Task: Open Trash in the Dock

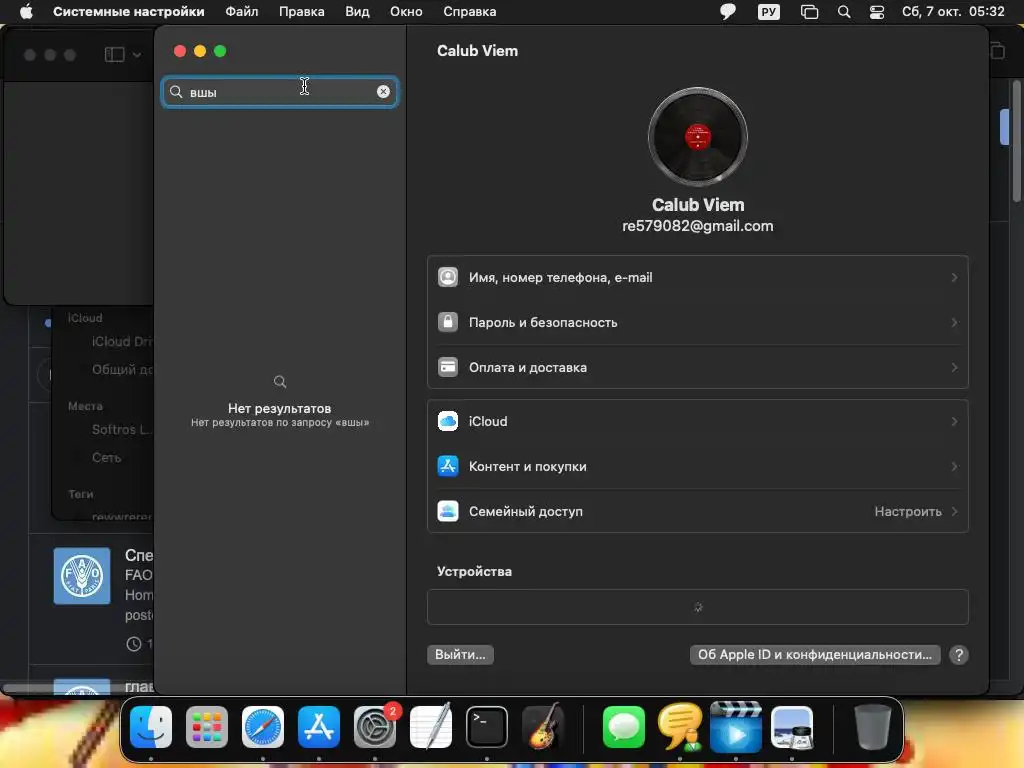Action: [872, 727]
